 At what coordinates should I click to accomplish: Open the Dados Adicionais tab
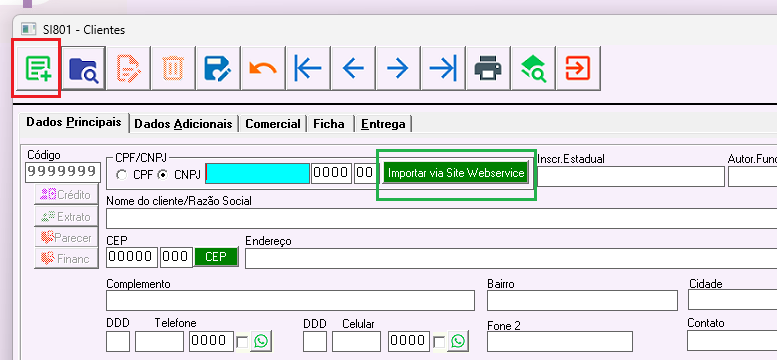(183, 124)
